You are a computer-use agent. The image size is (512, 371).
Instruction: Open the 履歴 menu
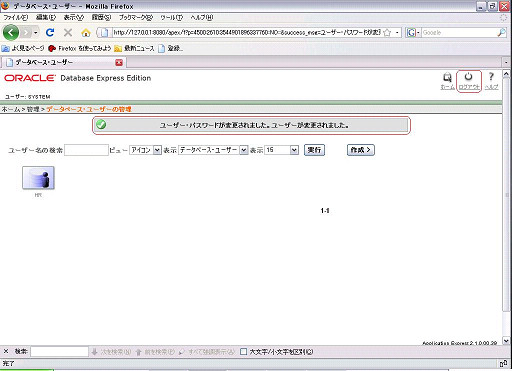pyautogui.click(x=101, y=17)
